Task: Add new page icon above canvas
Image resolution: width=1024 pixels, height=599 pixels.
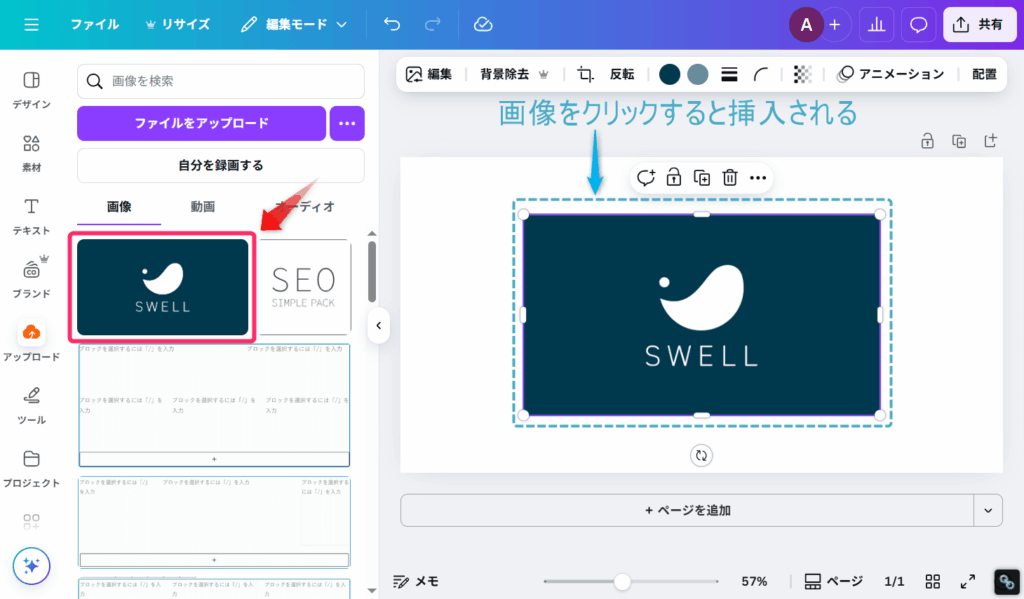Action: point(991,141)
